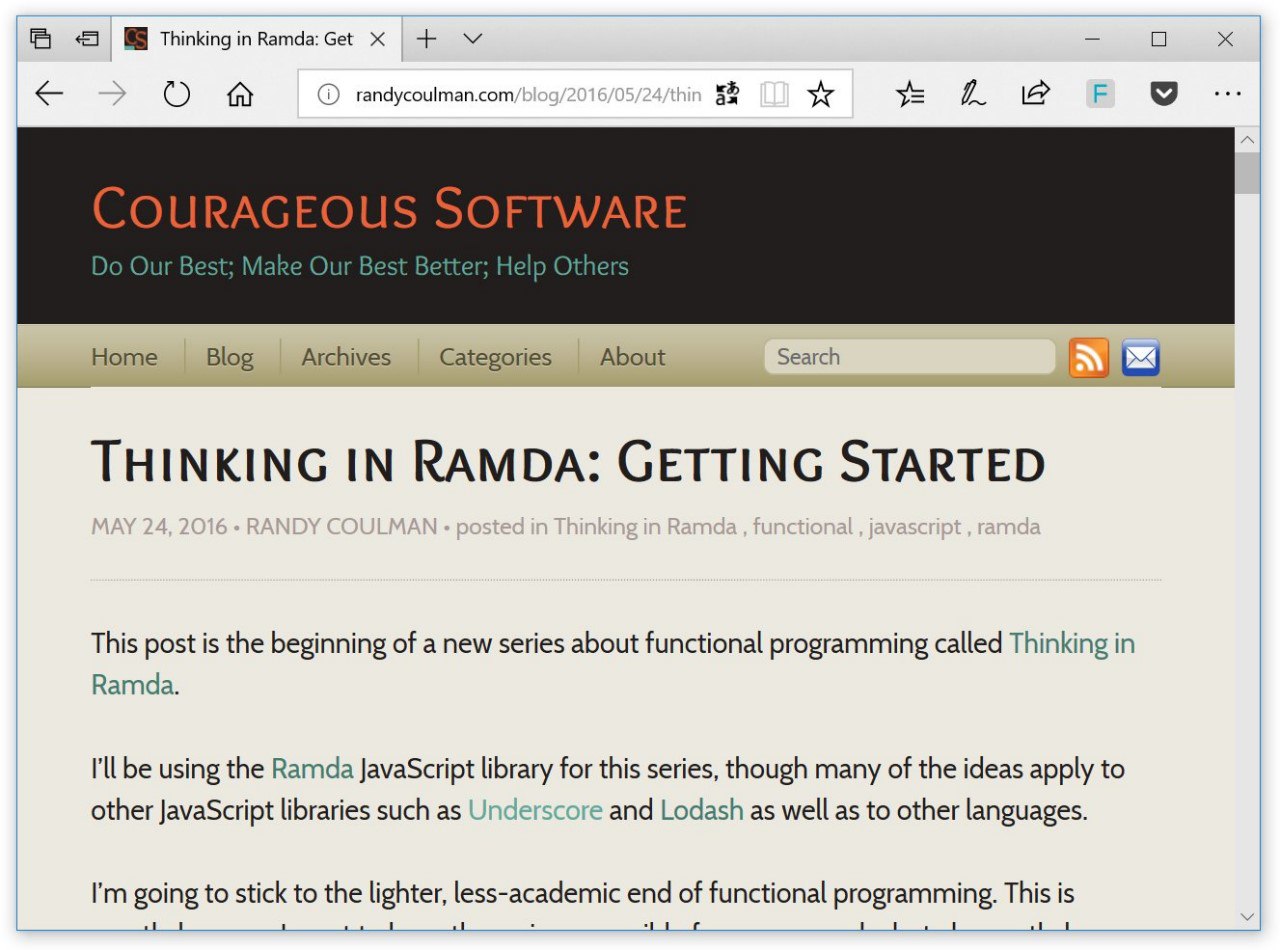Follow the Ramda library link
The image size is (1280, 950).
tap(312, 769)
